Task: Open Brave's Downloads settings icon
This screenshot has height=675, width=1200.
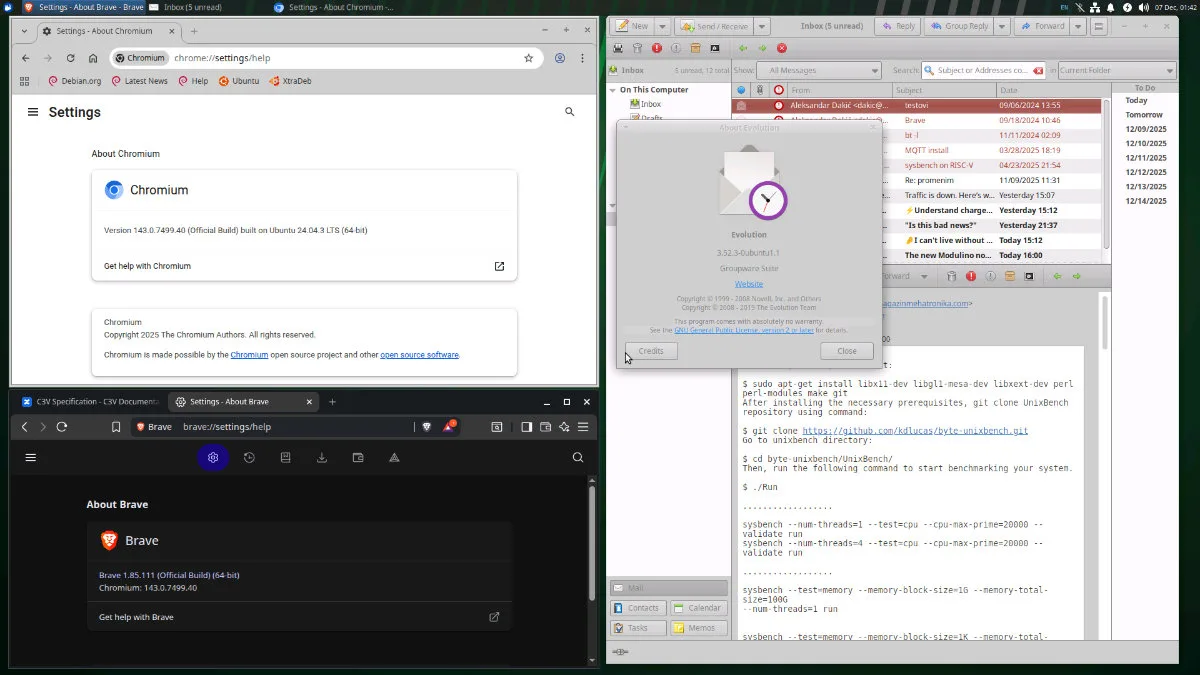Action: [x=322, y=458]
